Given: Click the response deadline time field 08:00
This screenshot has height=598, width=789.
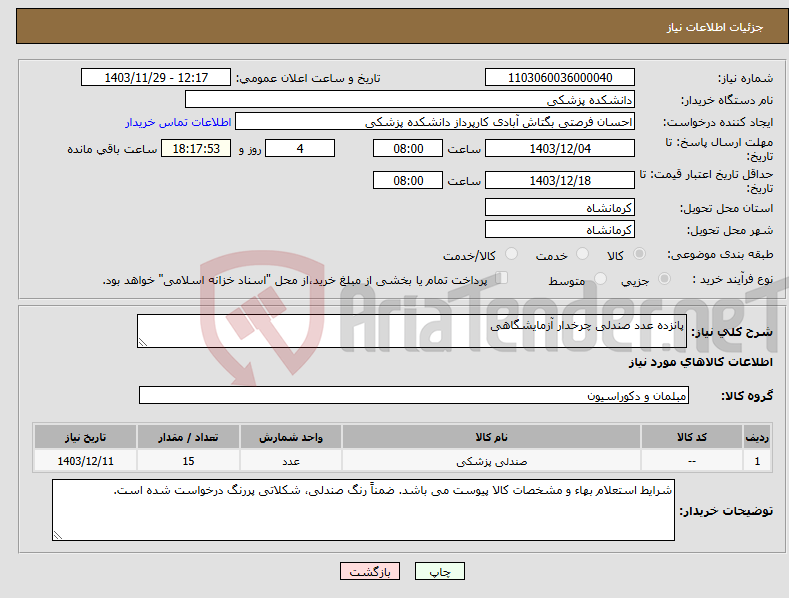Looking at the screenshot, I should pos(408,148).
